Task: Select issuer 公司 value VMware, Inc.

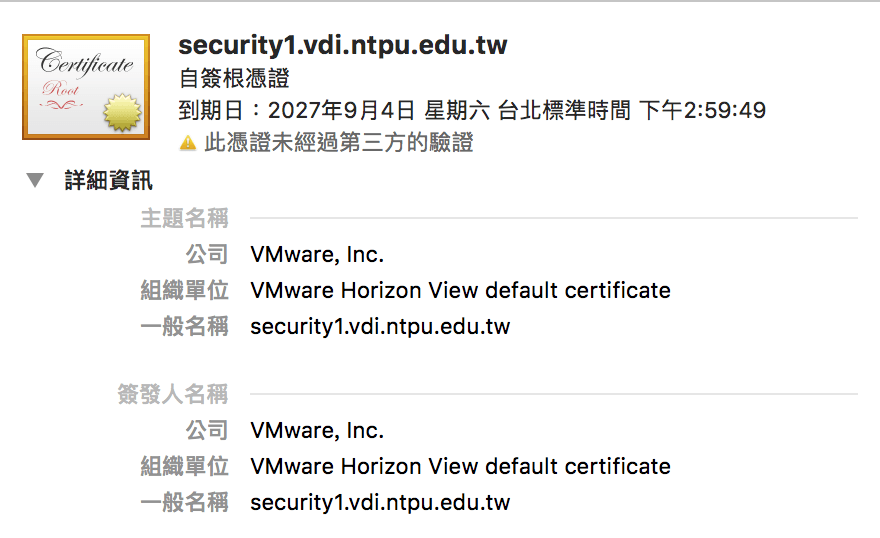Action: (317, 431)
